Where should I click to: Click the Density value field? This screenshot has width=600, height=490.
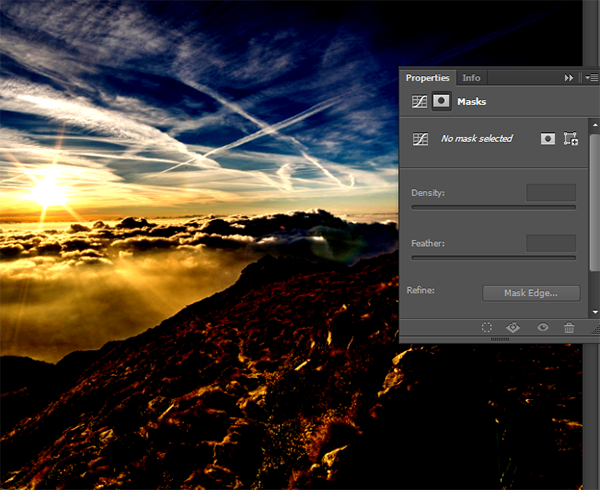551,192
